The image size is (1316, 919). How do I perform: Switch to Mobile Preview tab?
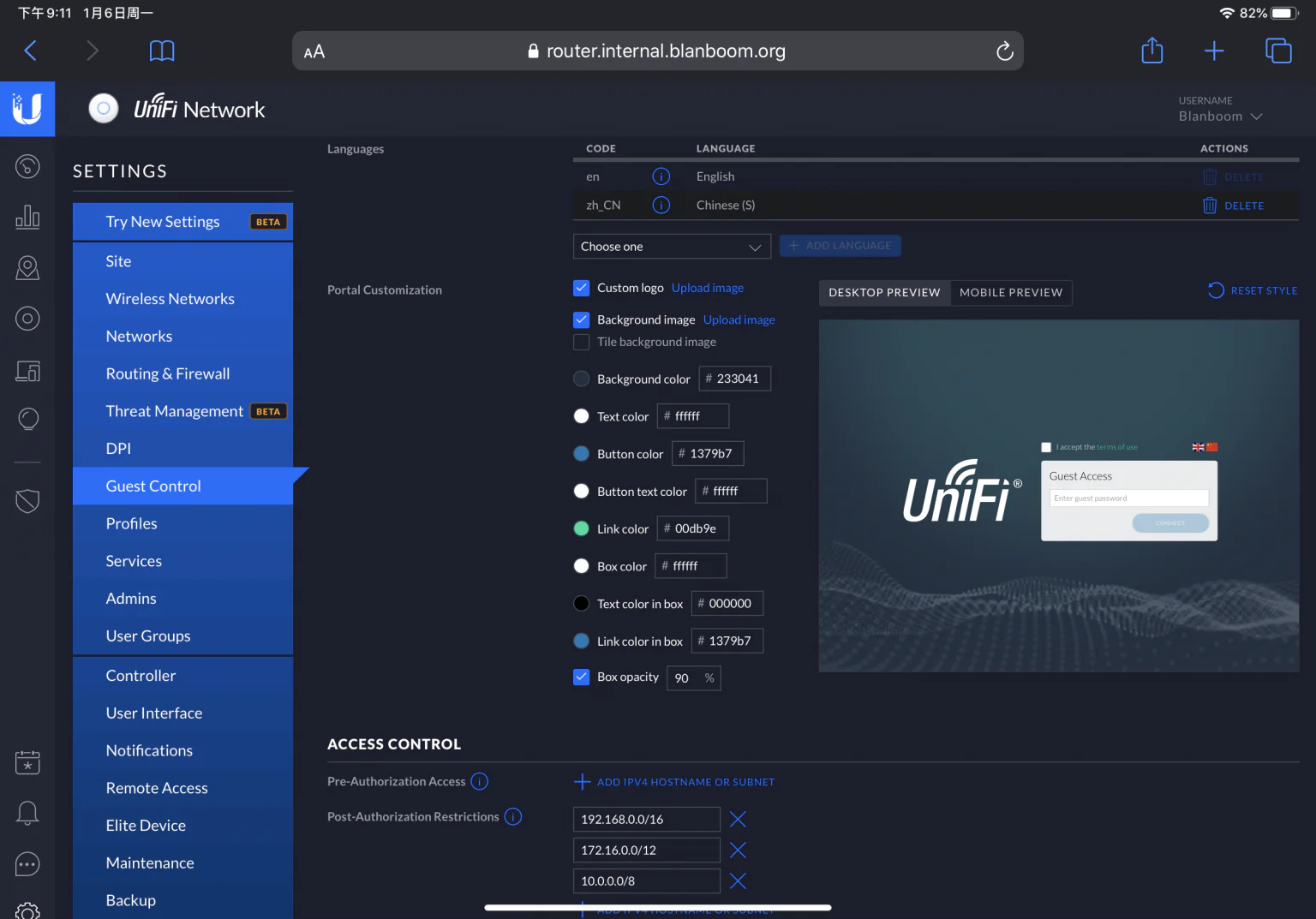(1011, 292)
